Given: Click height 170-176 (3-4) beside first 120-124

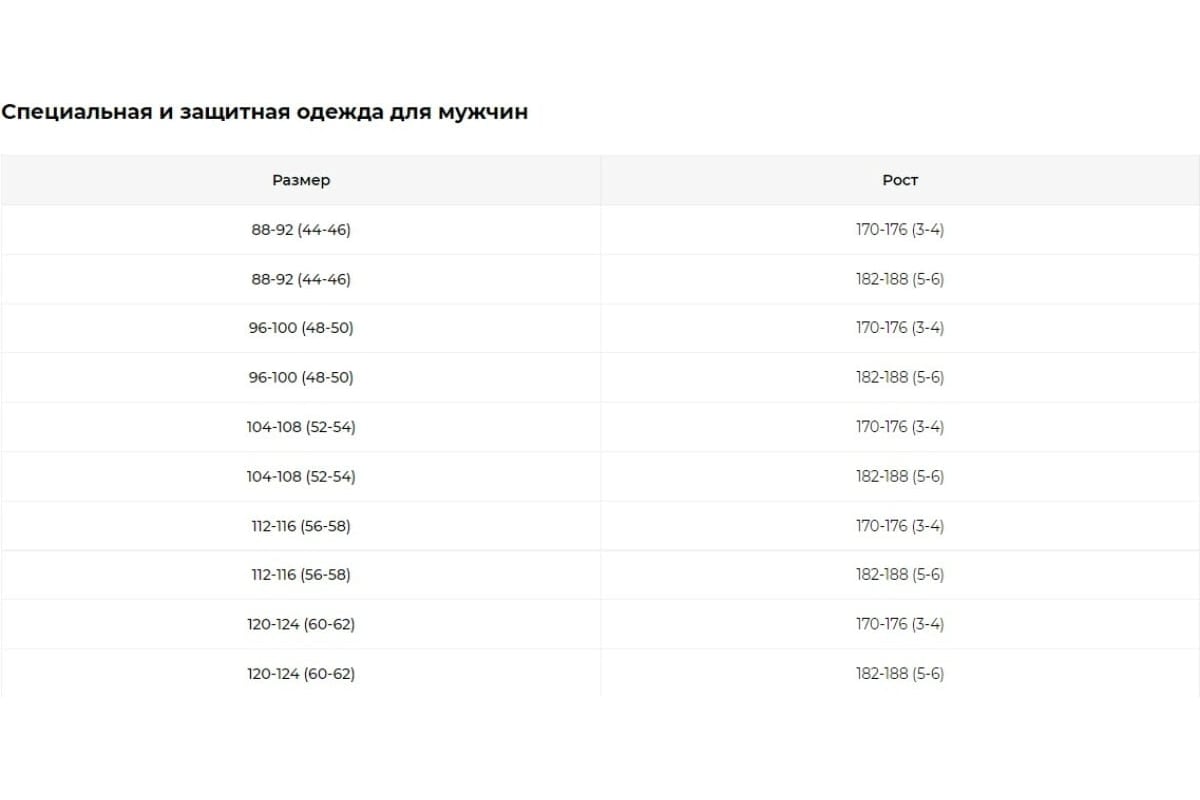Looking at the screenshot, I should 900,624.
